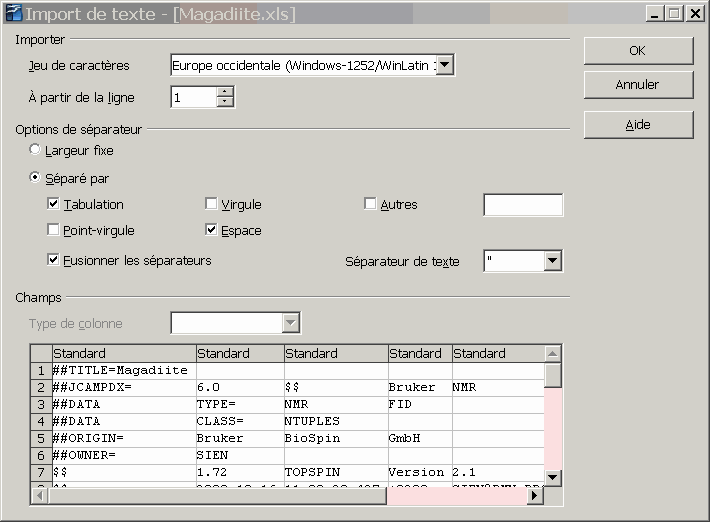This screenshot has height=522, width=710.
Task: Select the first Standard column header
Action: 124,354
